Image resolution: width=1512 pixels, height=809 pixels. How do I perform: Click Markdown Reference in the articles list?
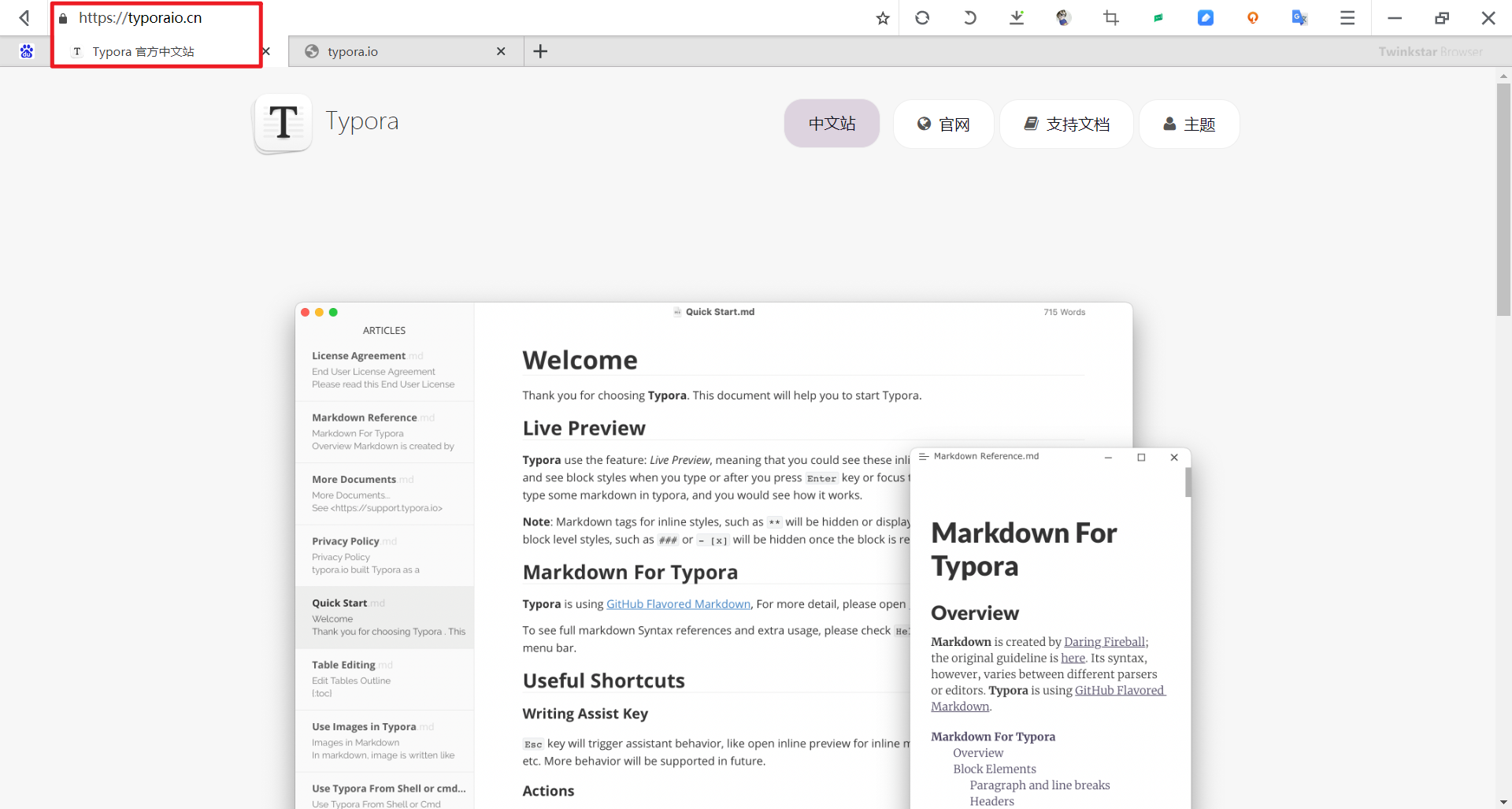[x=384, y=432]
